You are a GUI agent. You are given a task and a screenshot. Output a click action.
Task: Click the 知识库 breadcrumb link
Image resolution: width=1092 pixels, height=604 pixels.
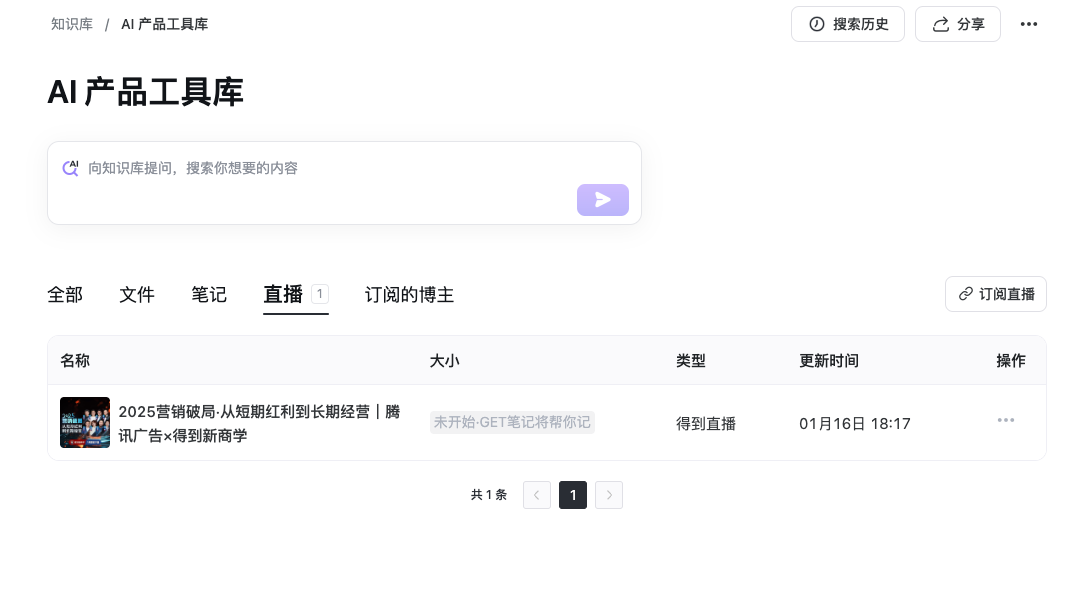pyautogui.click(x=72, y=24)
